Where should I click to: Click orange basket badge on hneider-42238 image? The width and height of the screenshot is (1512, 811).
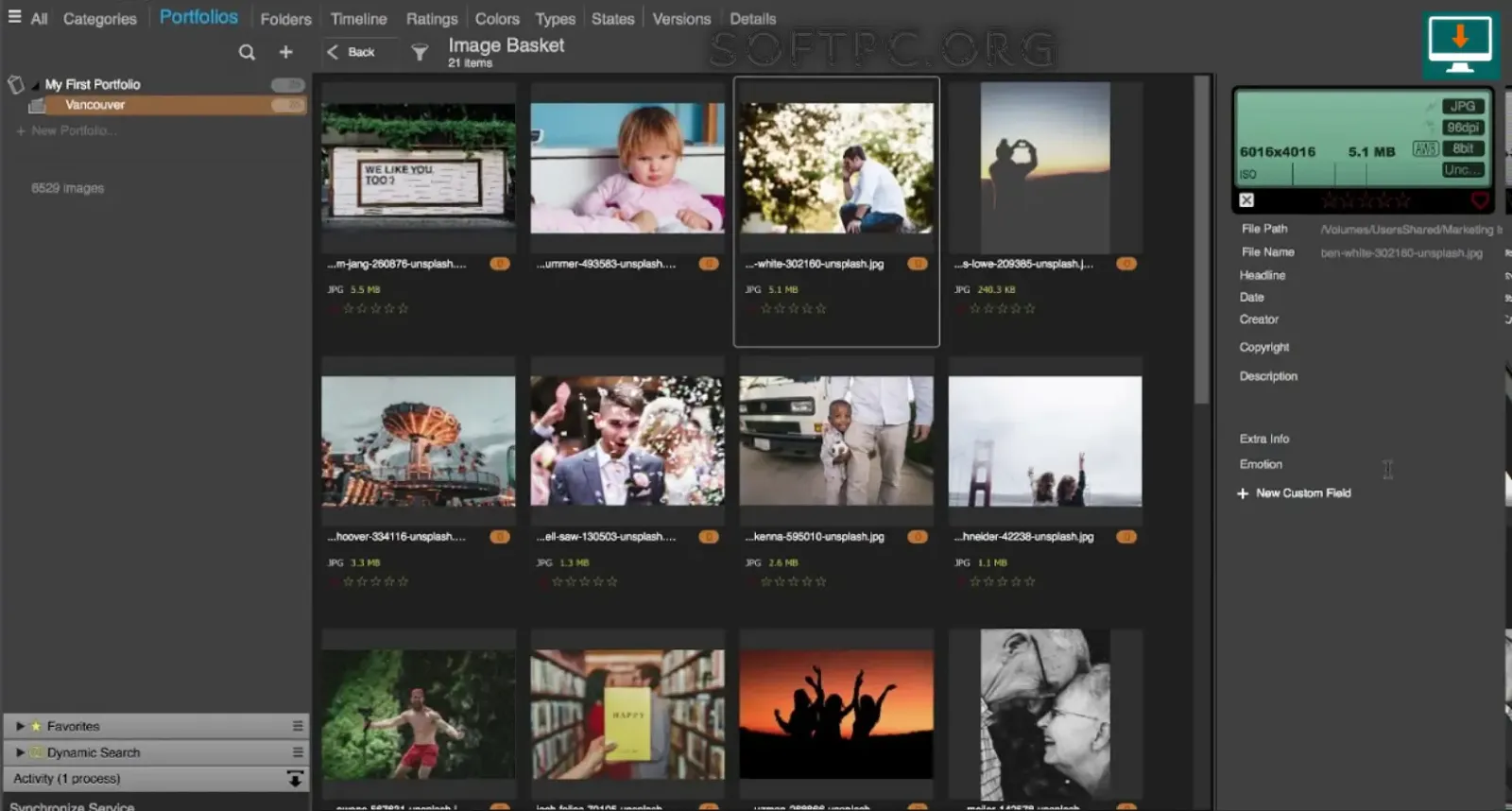pyautogui.click(x=1125, y=537)
